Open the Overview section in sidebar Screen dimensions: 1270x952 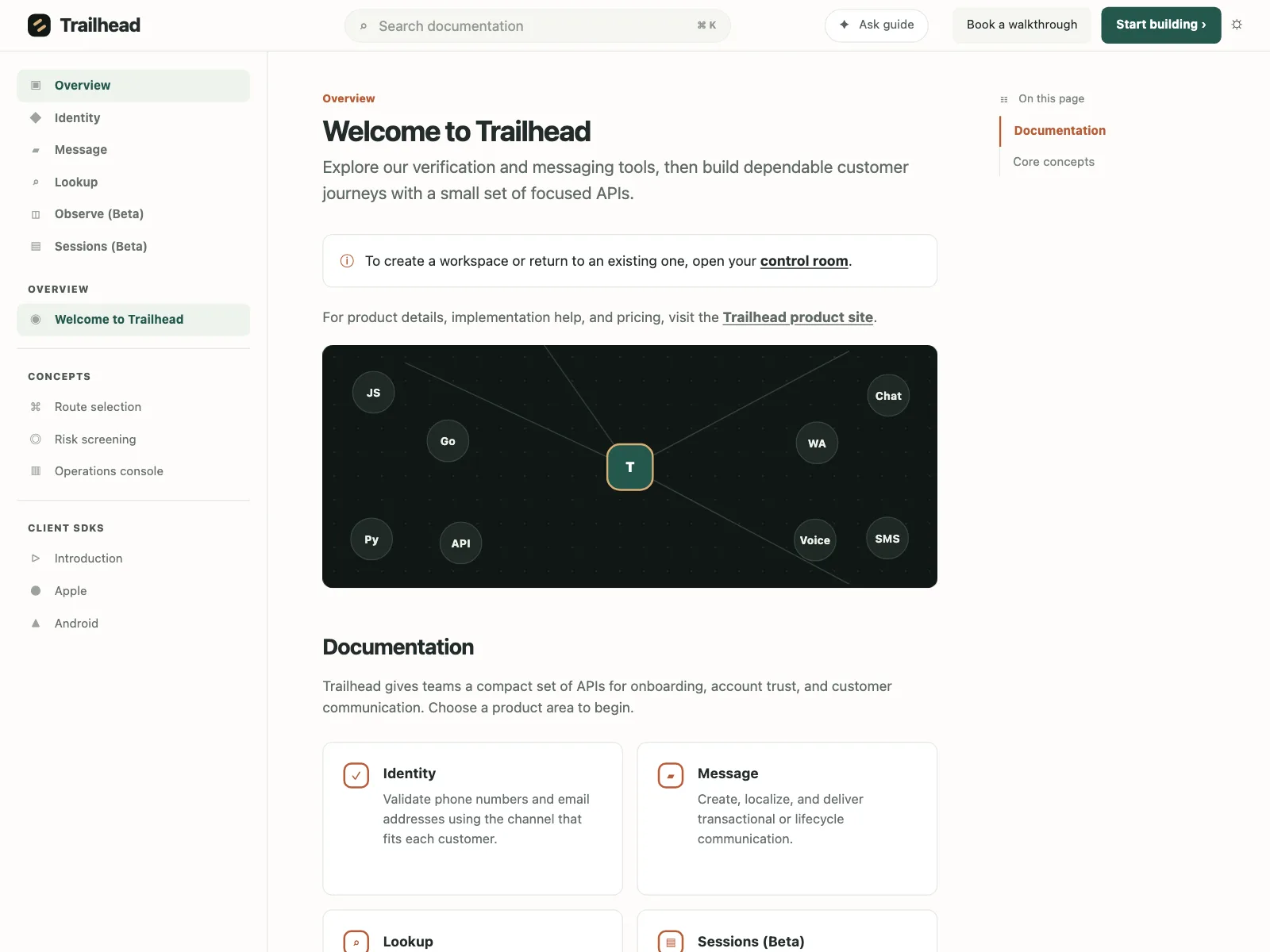(133, 86)
